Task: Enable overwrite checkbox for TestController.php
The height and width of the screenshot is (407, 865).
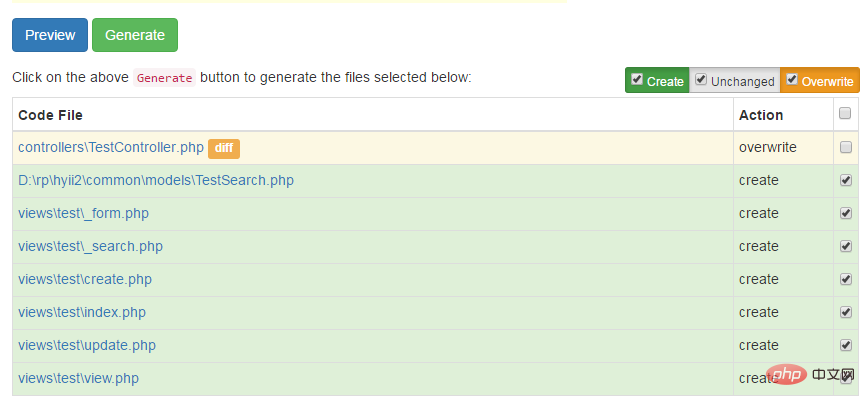Action: 846,147
